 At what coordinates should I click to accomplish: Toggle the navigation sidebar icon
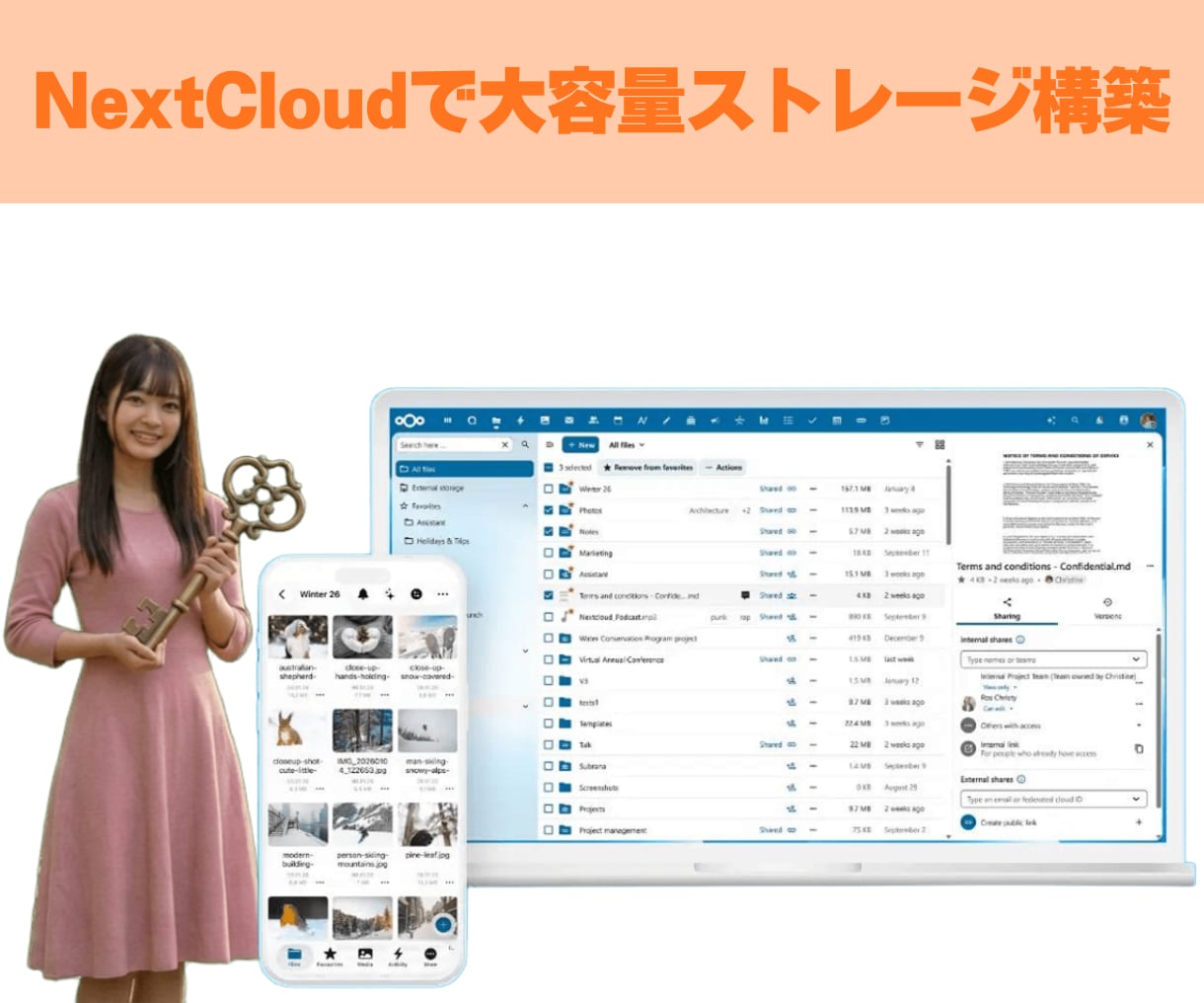click(550, 445)
